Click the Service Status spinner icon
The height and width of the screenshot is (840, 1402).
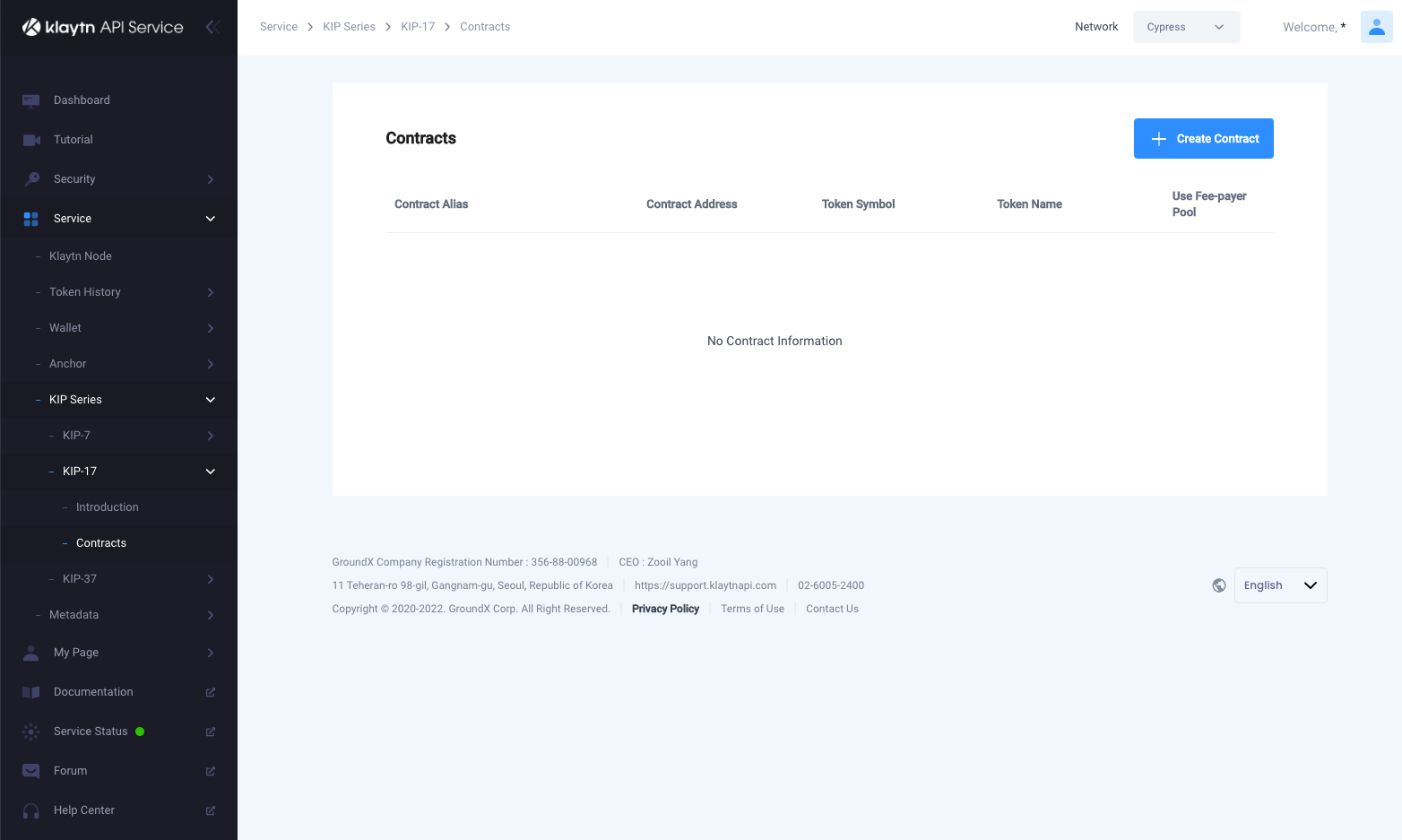(x=31, y=732)
